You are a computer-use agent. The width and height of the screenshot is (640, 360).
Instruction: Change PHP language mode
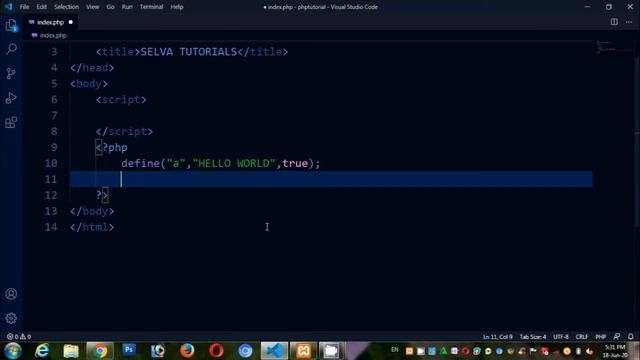[600, 337]
